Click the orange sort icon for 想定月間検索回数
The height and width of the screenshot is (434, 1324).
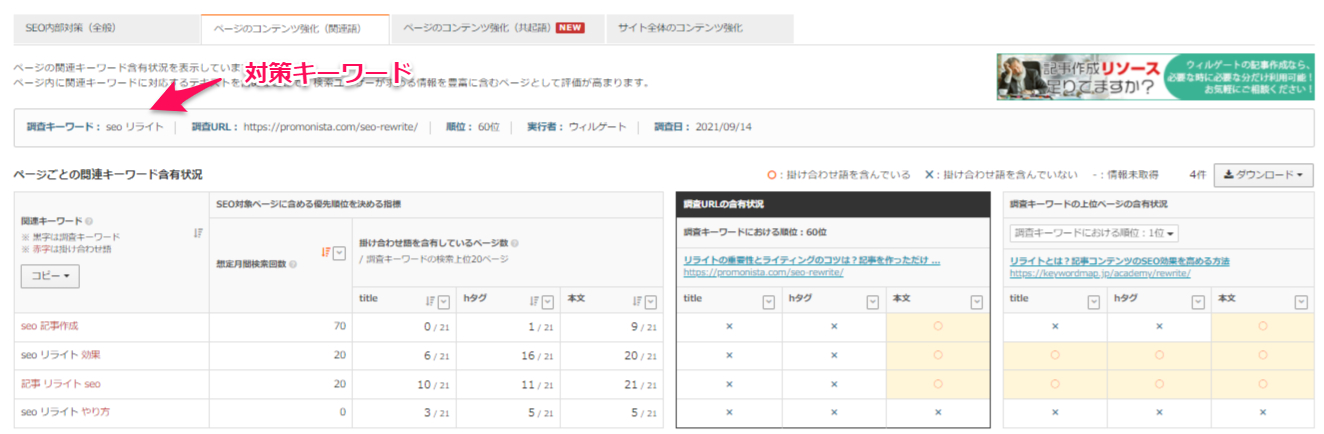click(326, 254)
